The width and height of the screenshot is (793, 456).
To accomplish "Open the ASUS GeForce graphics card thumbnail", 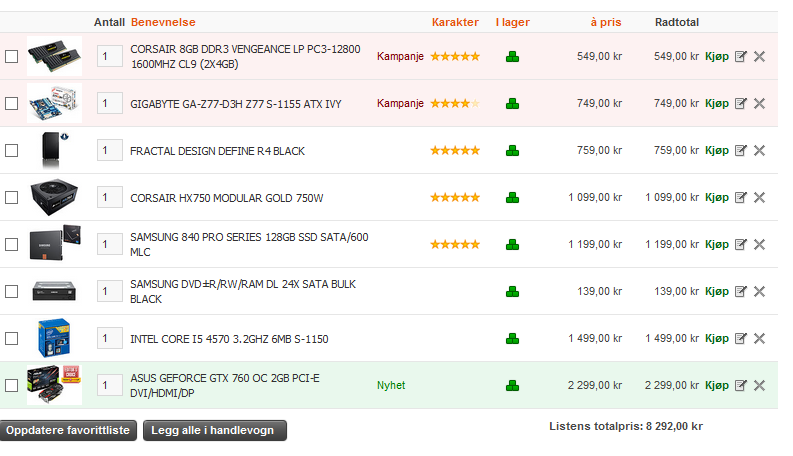I will click(54, 385).
